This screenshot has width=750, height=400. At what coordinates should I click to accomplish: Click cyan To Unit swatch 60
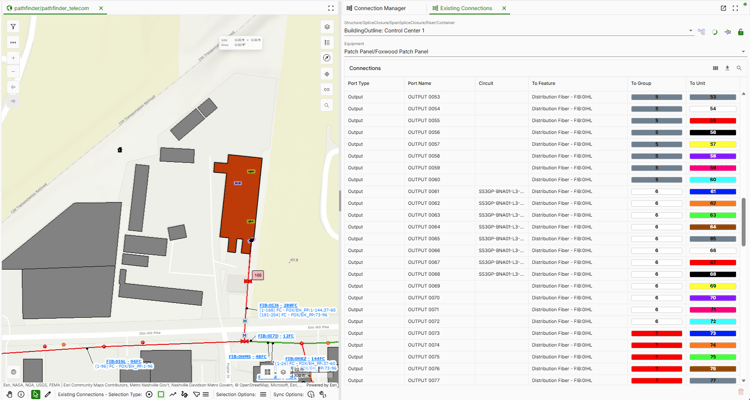click(x=713, y=179)
